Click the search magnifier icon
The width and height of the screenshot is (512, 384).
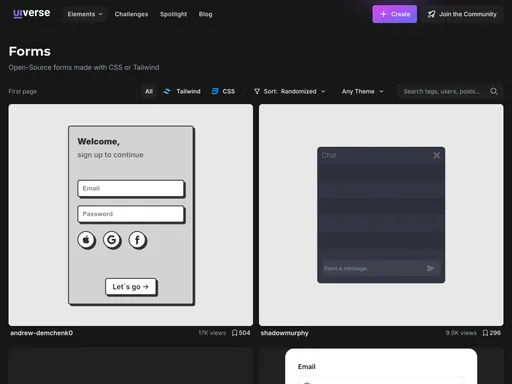(494, 91)
